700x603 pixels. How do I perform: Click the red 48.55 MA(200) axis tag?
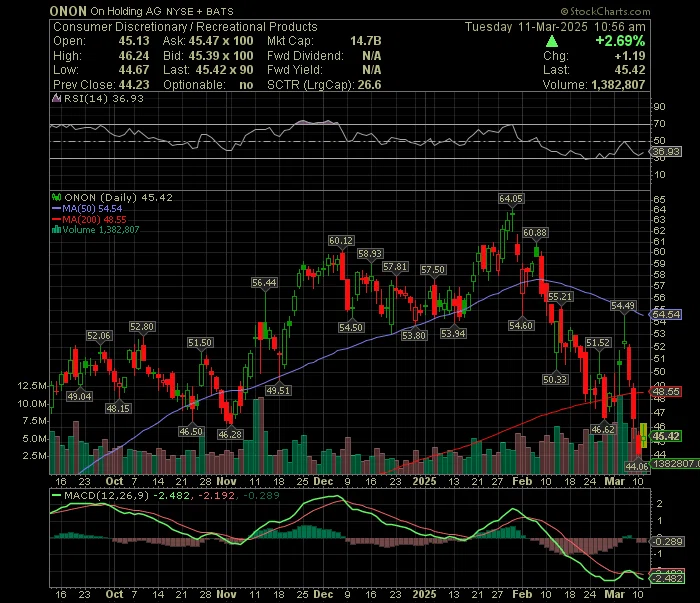click(x=666, y=392)
